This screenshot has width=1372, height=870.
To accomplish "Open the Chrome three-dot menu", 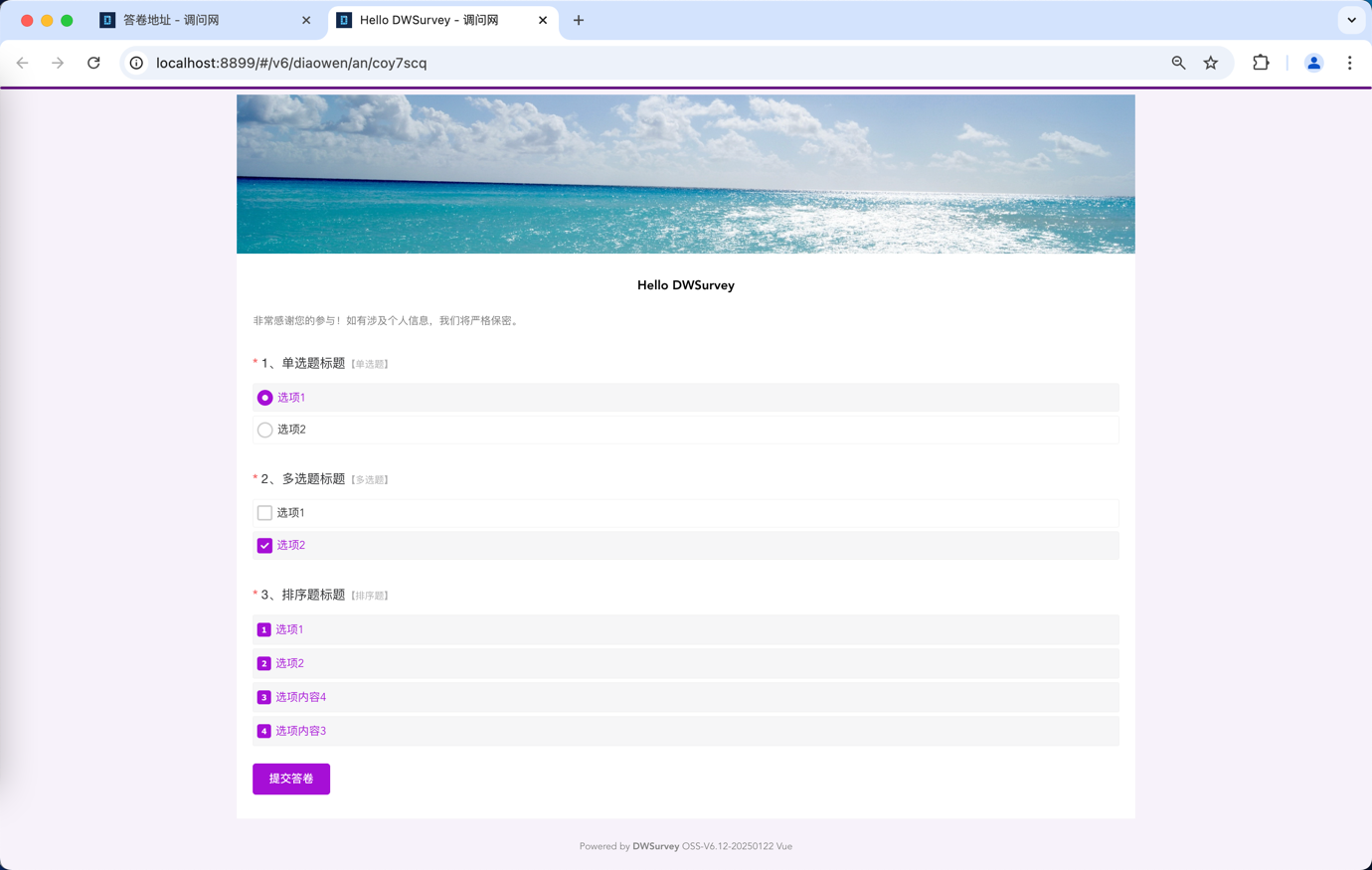I will click(x=1349, y=63).
